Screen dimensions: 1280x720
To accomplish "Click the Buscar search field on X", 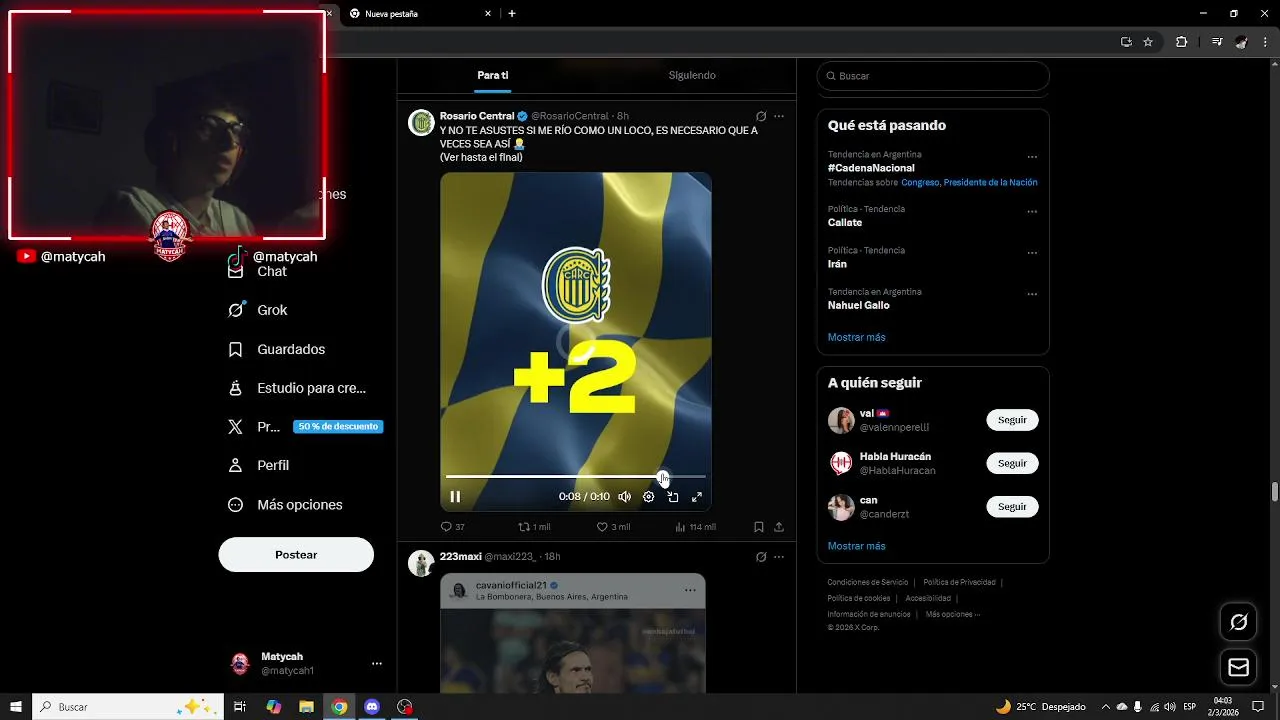I will pyautogui.click(x=933, y=76).
